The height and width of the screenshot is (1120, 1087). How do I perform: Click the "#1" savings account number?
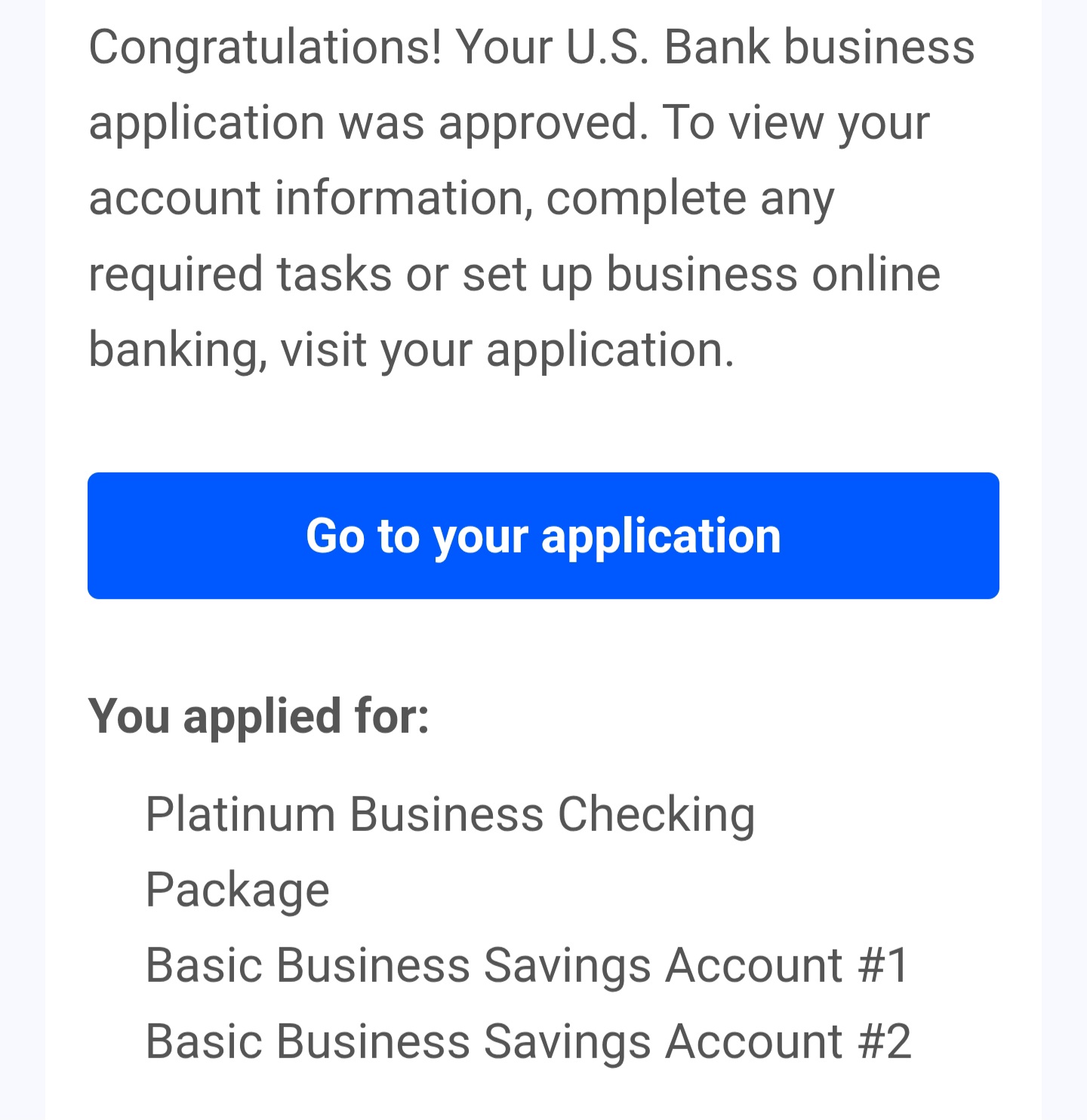pyautogui.click(x=883, y=965)
